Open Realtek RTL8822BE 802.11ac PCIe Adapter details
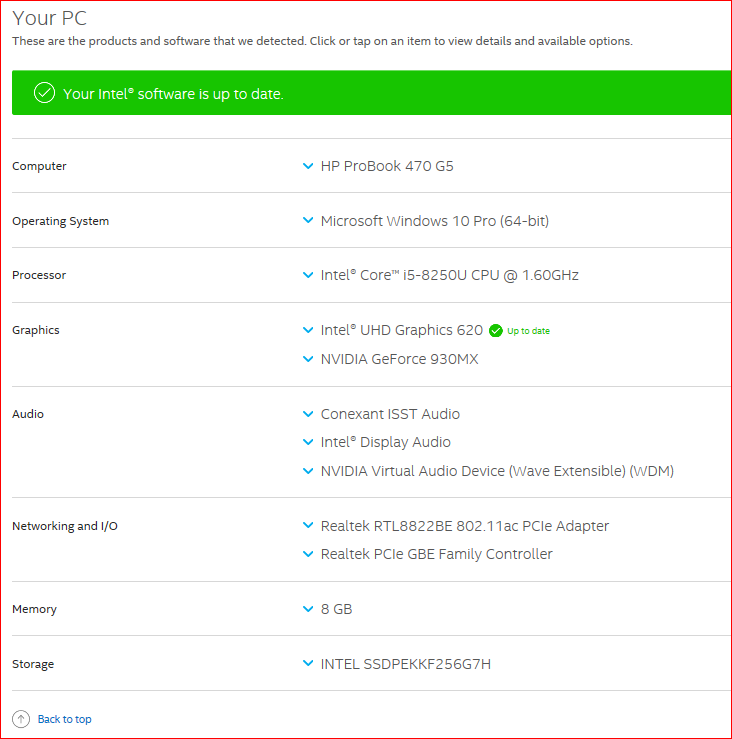This screenshot has height=739, width=732. point(465,526)
